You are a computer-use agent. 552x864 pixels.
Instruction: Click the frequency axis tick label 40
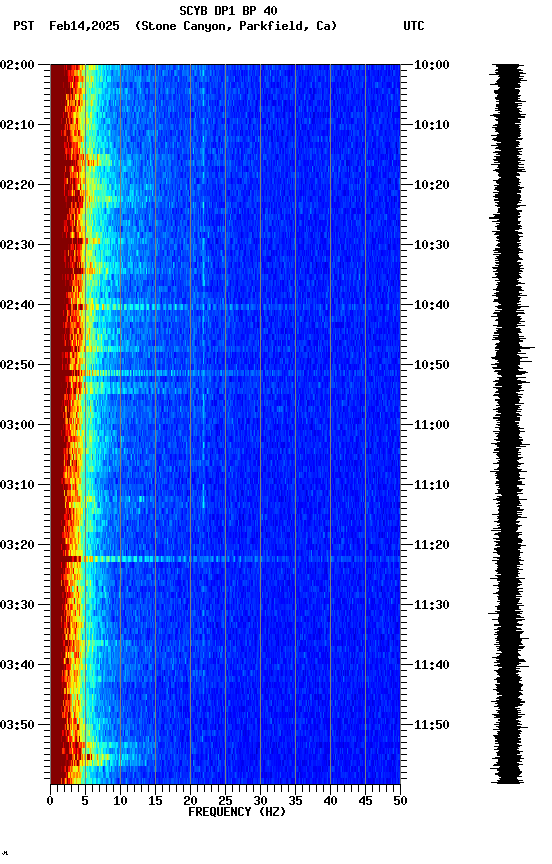pos(330,801)
